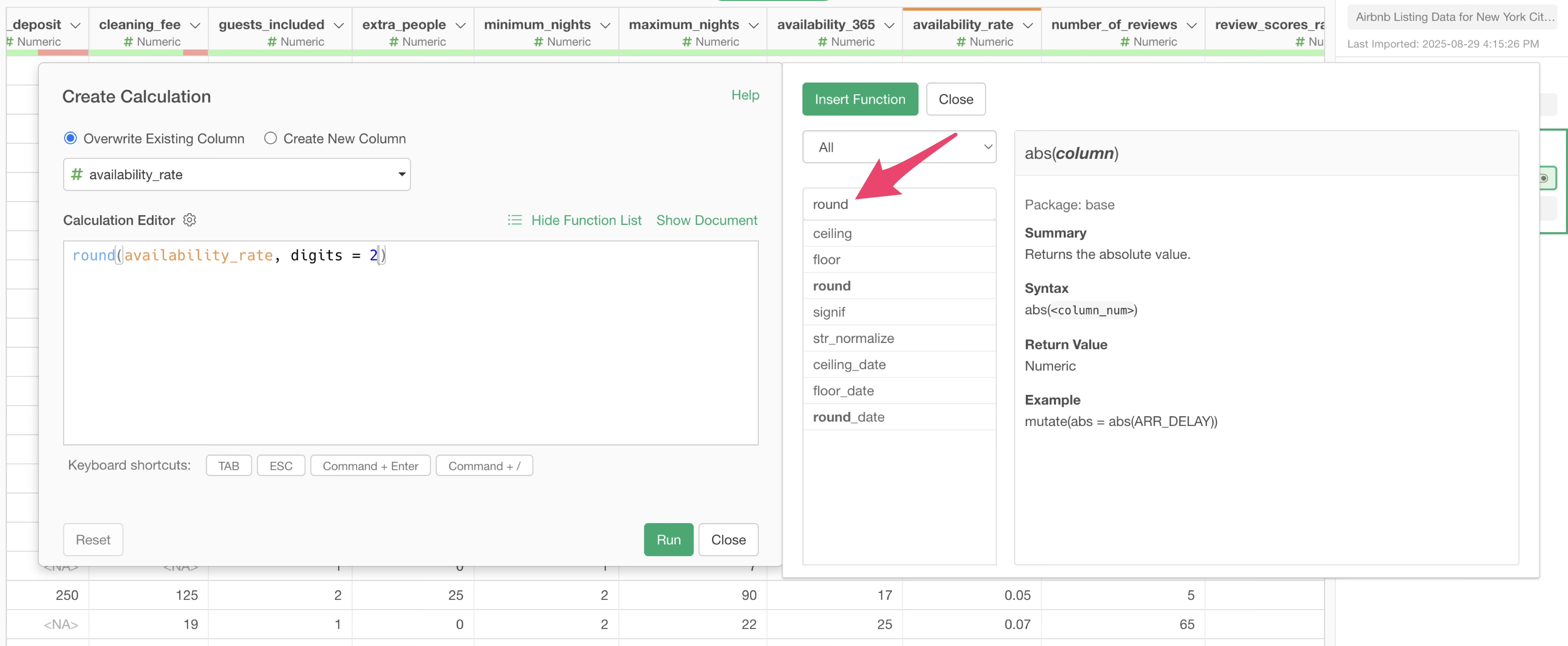Reset the calculation editor
Image resolution: width=1568 pixels, height=646 pixels.
pos(93,539)
